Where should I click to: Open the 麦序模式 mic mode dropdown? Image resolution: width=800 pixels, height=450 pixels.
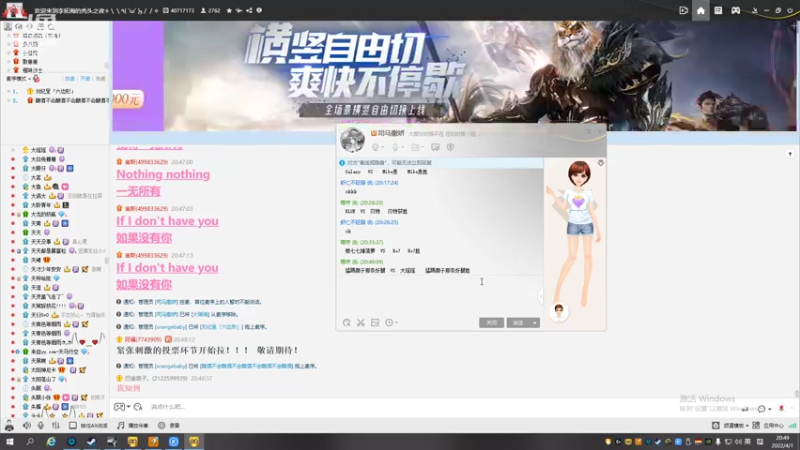click(x=19, y=79)
